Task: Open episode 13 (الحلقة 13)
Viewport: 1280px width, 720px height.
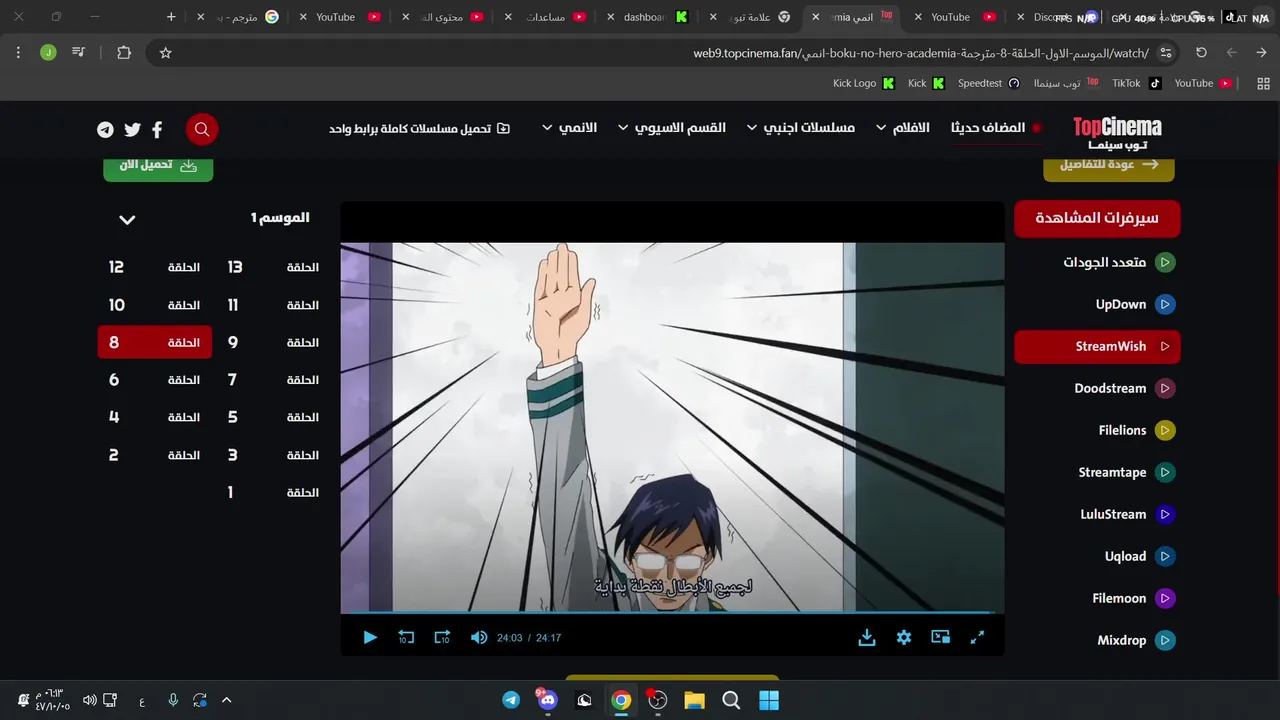Action: [x=273, y=267]
